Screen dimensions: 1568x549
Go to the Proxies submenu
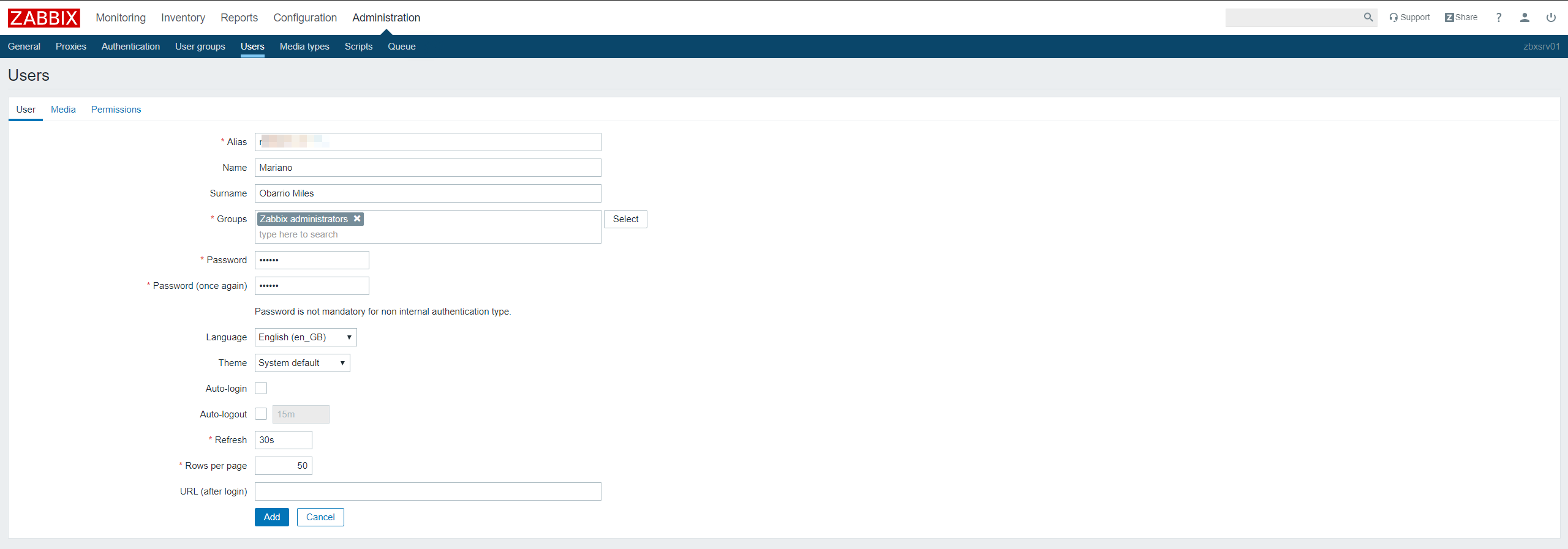71,47
